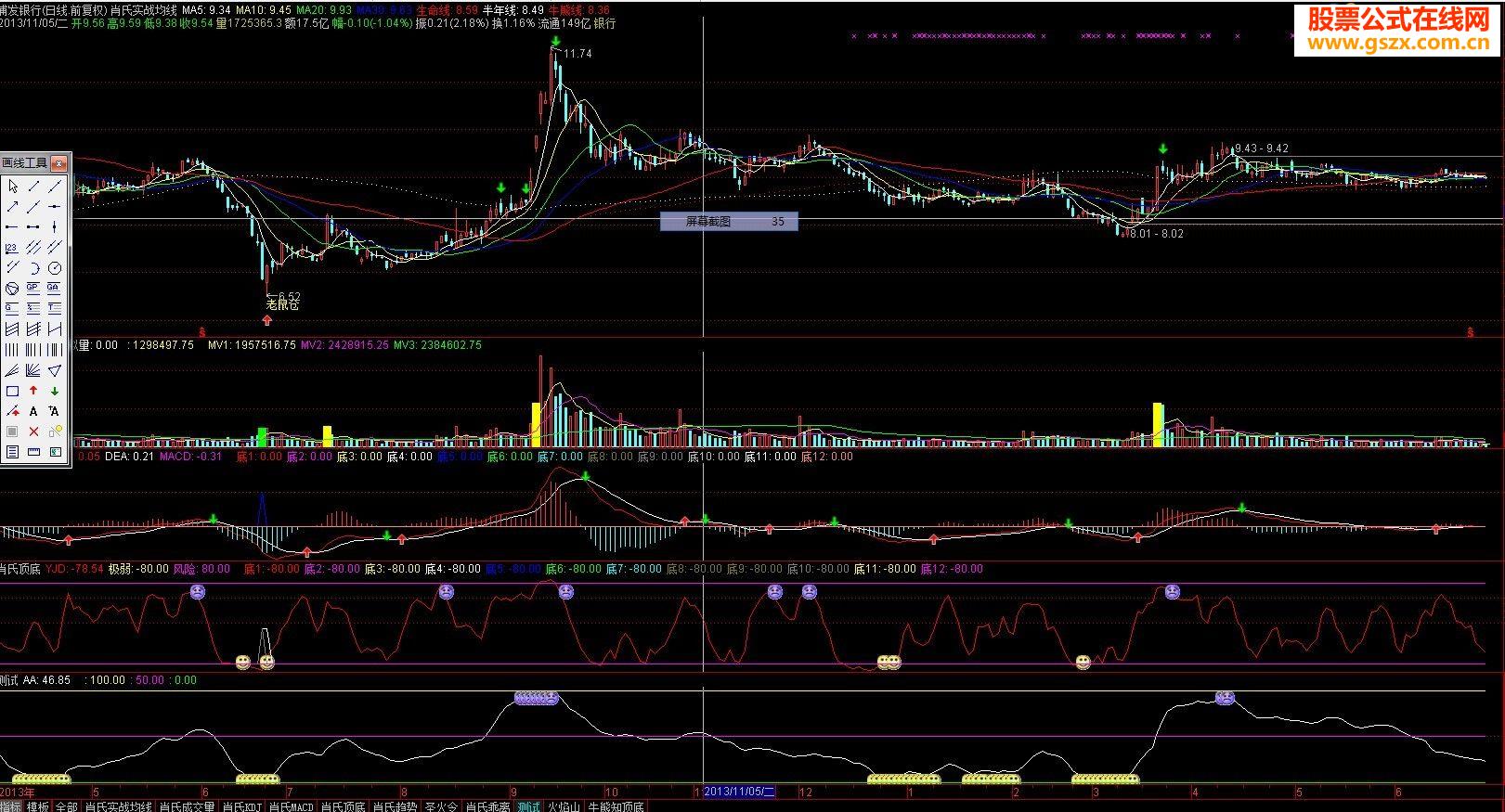Select the pointer arrow tool in 画线工具
The height and width of the screenshot is (812, 1505).
pyautogui.click(x=13, y=187)
